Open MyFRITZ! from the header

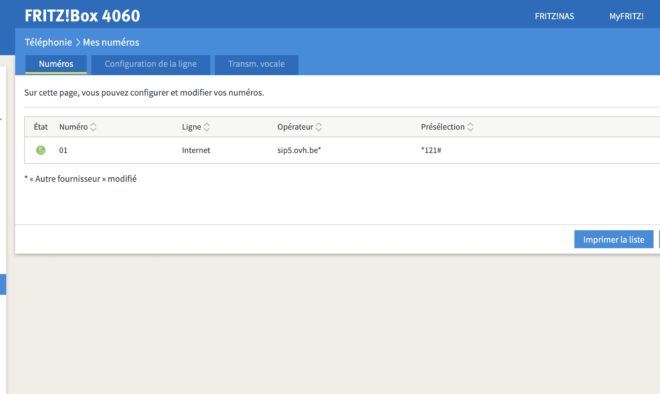point(626,16)
